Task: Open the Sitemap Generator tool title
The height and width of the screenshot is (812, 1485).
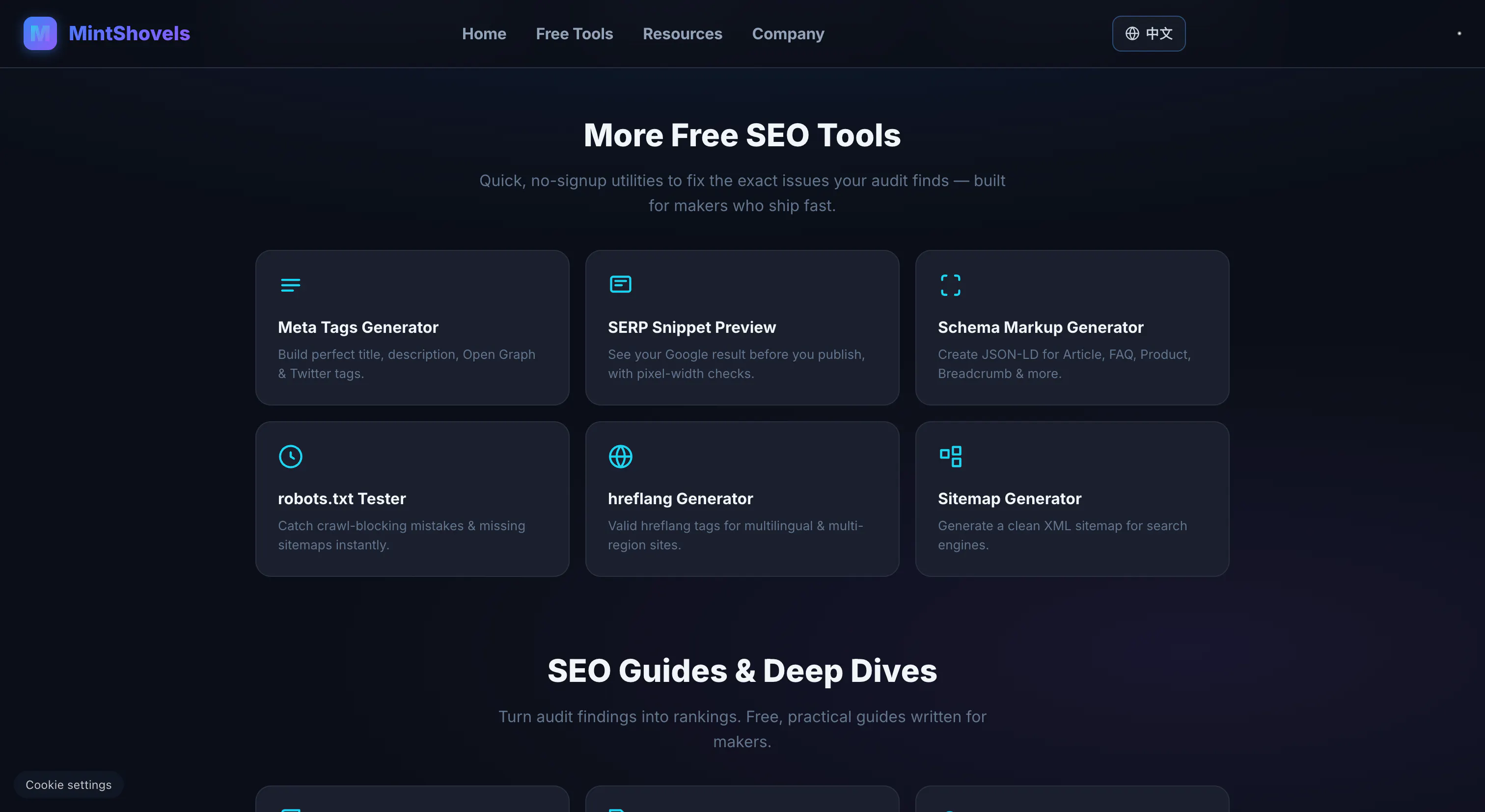Action: pyautogui.click(x=1010, y=498)
